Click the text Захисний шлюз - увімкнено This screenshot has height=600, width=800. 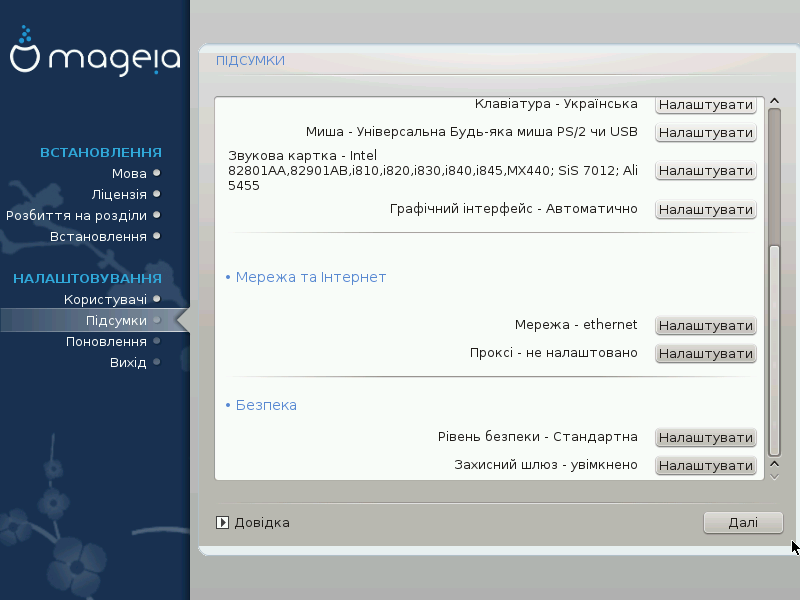(546, 465)
